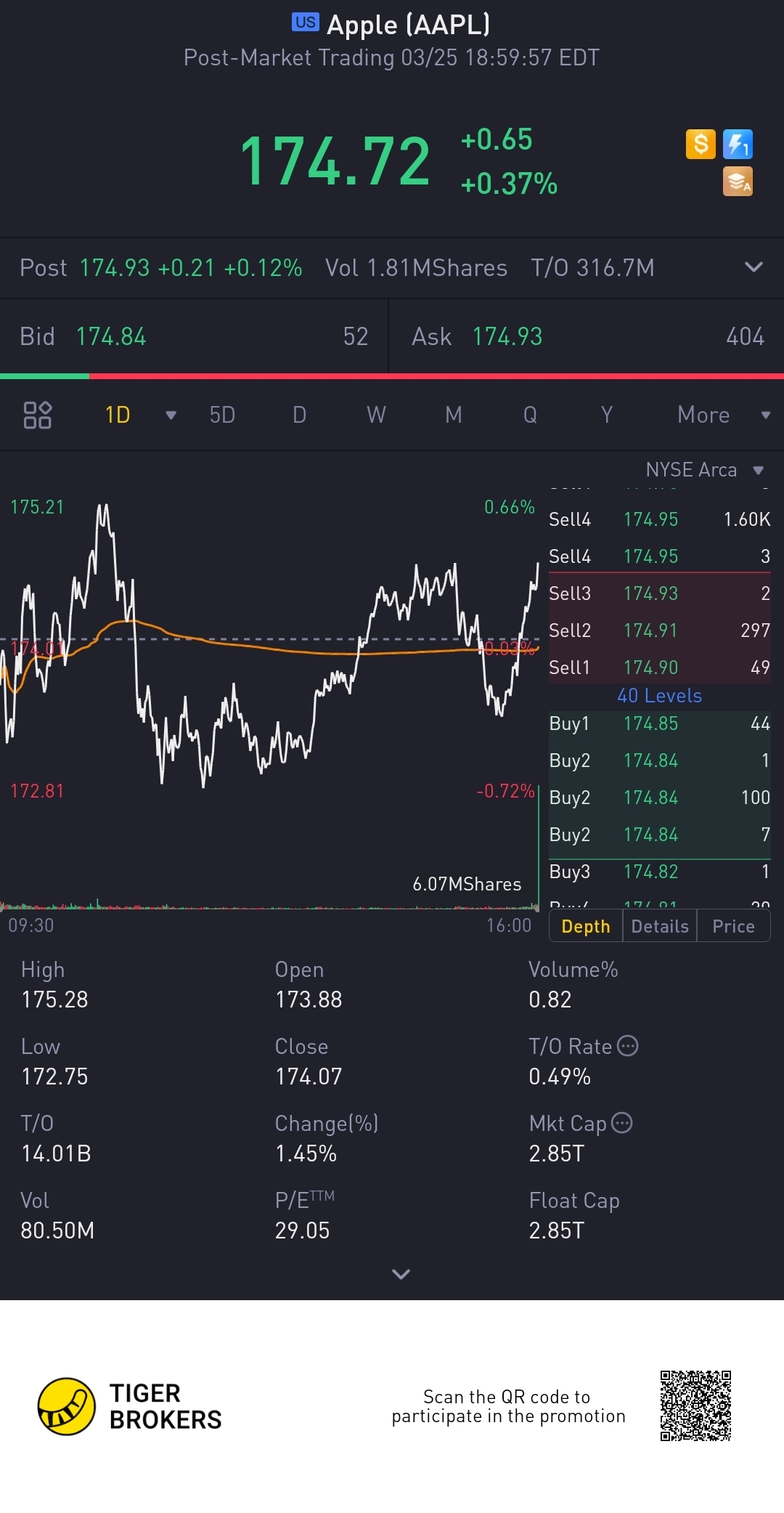The height and width of the screenshot is (1513, 784).
Task: Tap the Volume% 0.82 value
Action: (x=550, y=999)
